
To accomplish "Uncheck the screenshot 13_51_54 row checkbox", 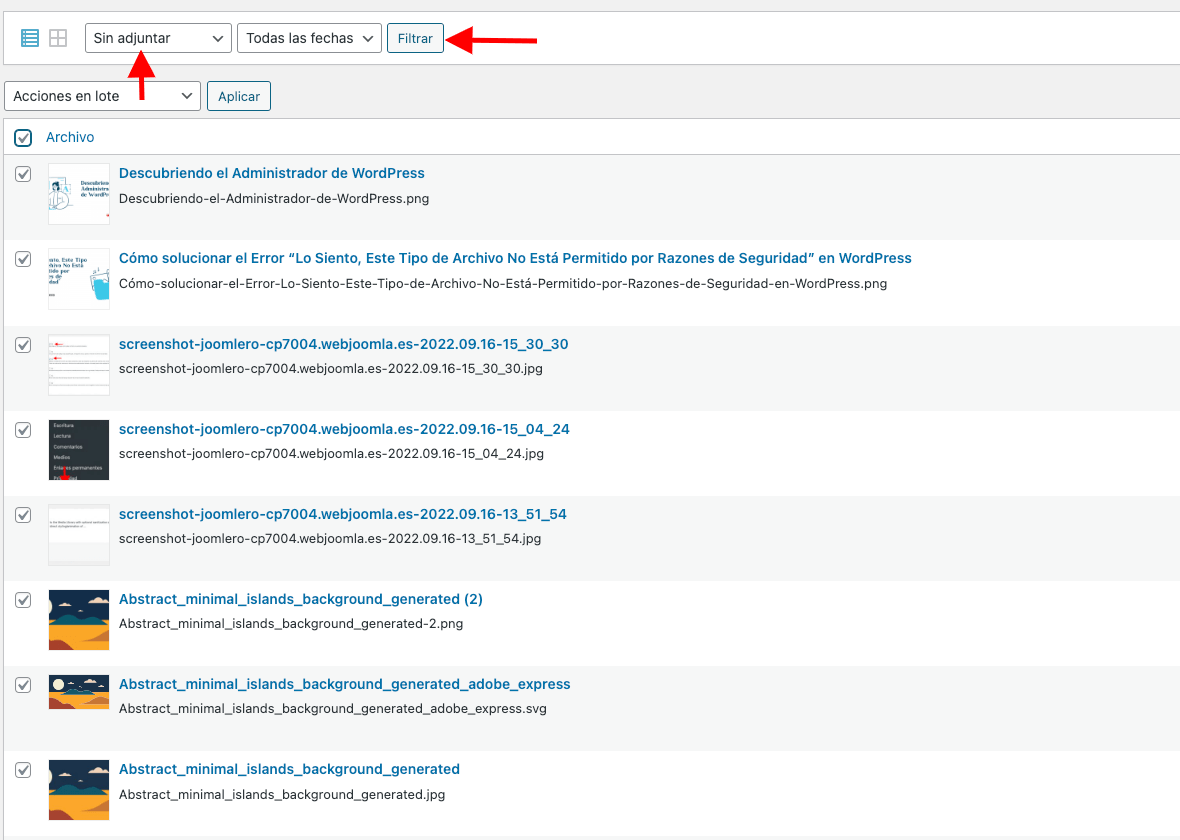I will [23, 515].
